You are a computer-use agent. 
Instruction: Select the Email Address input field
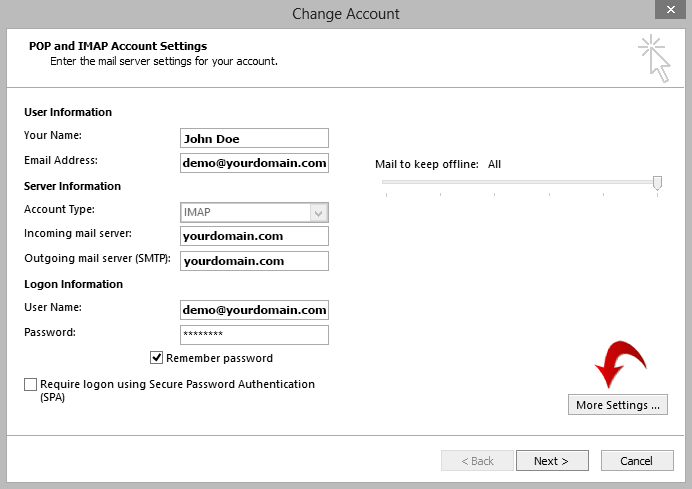coord(254,163)
